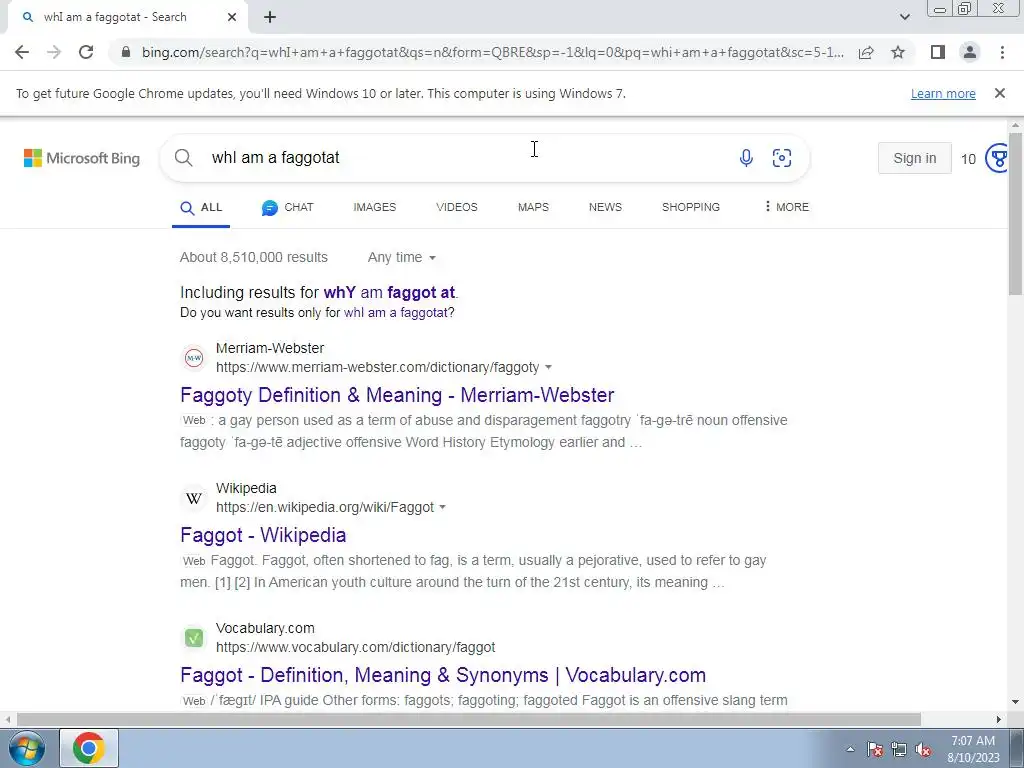Click the Wikipedia site favicon
This screenshot has width=1024, height=768.
[x=194, y=498]
